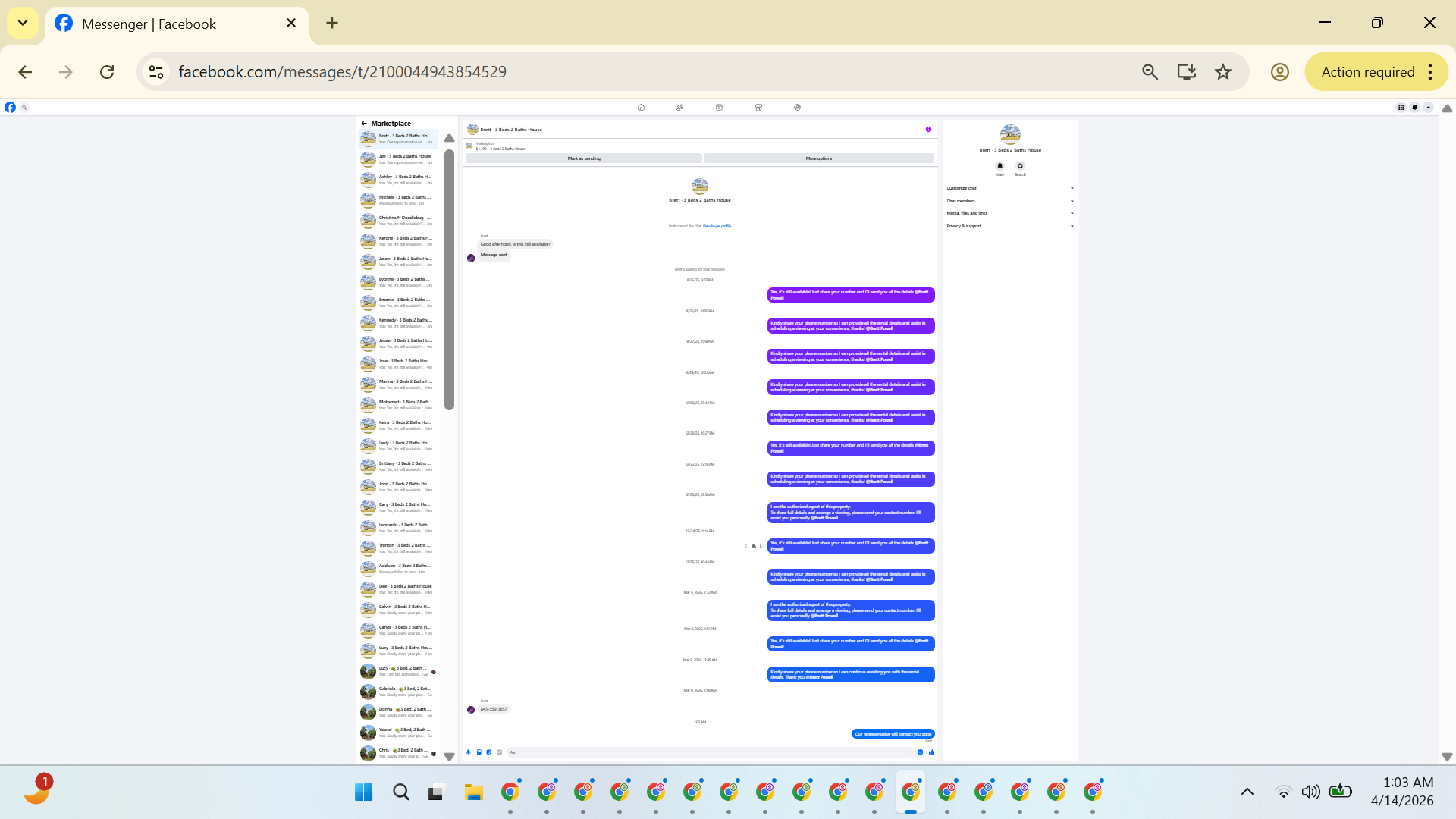Screen dimensions: 1456x819
Task: Click the back arrow beside Marketplace
Action: pos(364,124)
